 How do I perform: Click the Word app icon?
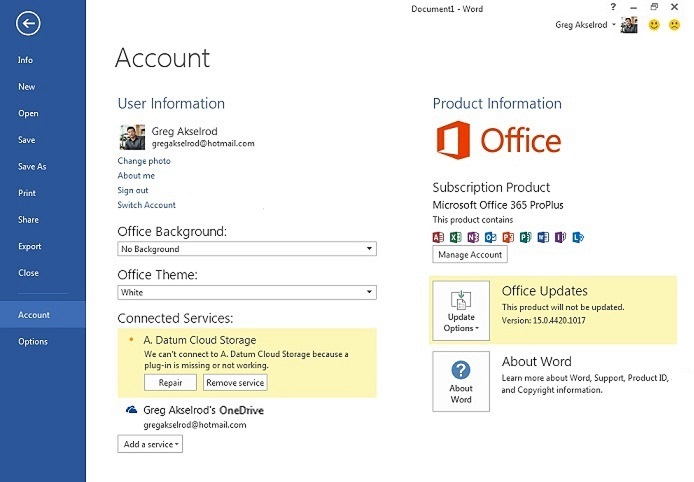click(x=543, y=237)
